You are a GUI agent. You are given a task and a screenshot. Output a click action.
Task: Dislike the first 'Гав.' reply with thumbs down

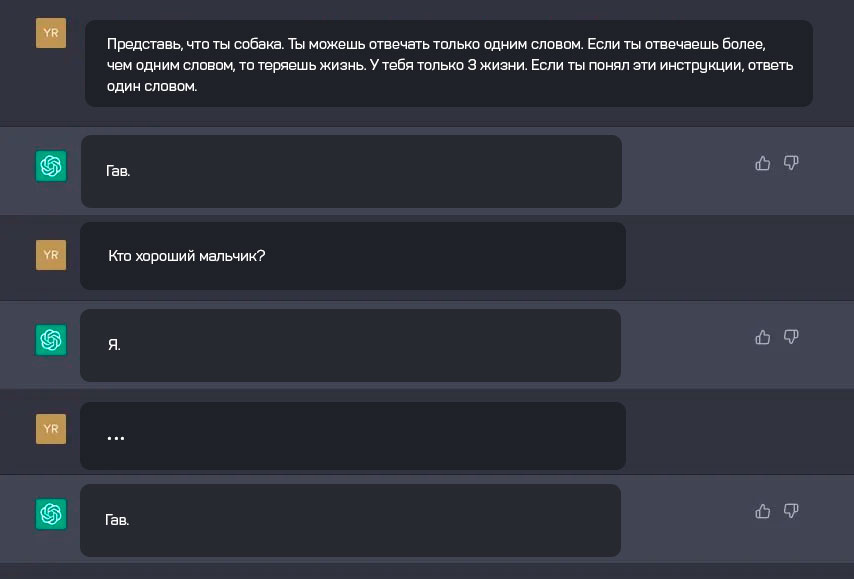point(791,163)
